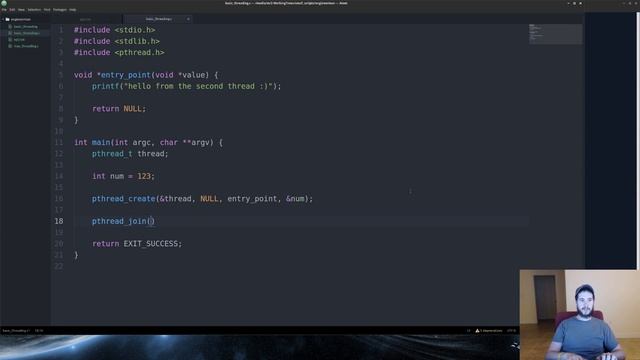The width and height of the screenshot is (640, 360).
Task: Click 'entry_point' in the function definition line
Action: pos(126,75)
